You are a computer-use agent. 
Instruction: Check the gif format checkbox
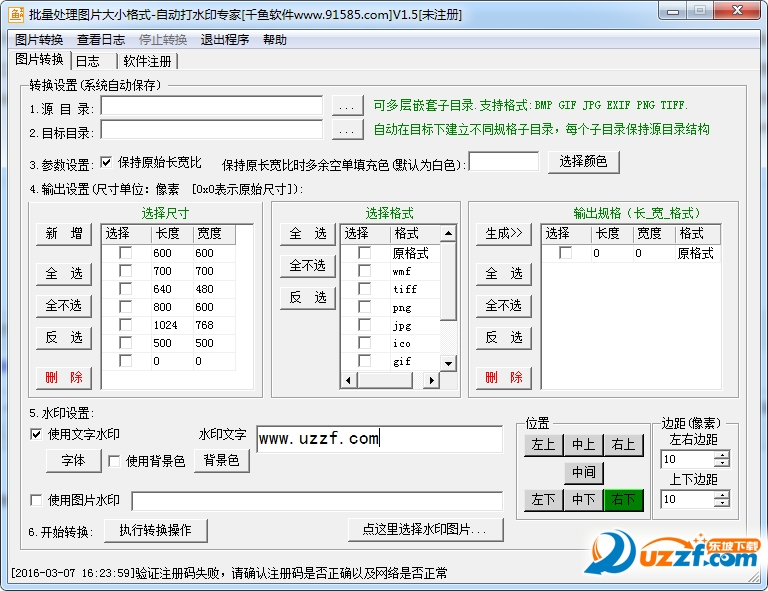coord(364,361)
